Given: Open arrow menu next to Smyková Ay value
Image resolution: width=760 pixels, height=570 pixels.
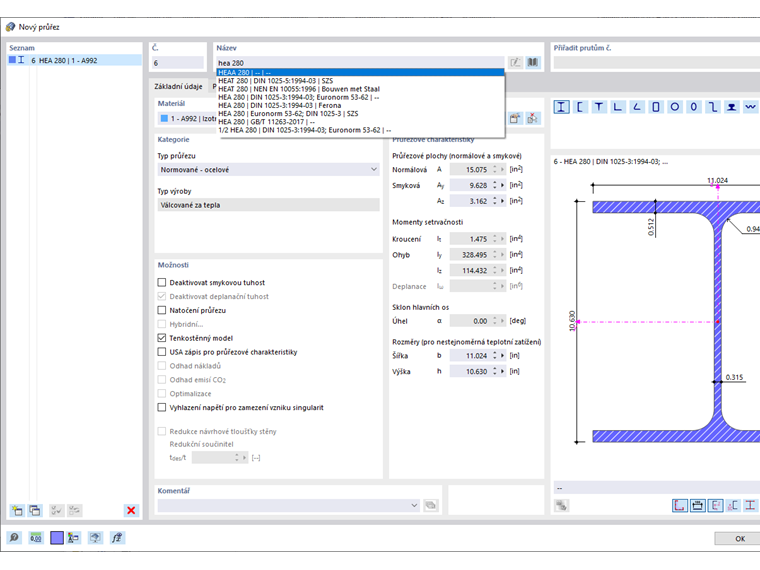Looking at the screenshot, I should (503, 185).
